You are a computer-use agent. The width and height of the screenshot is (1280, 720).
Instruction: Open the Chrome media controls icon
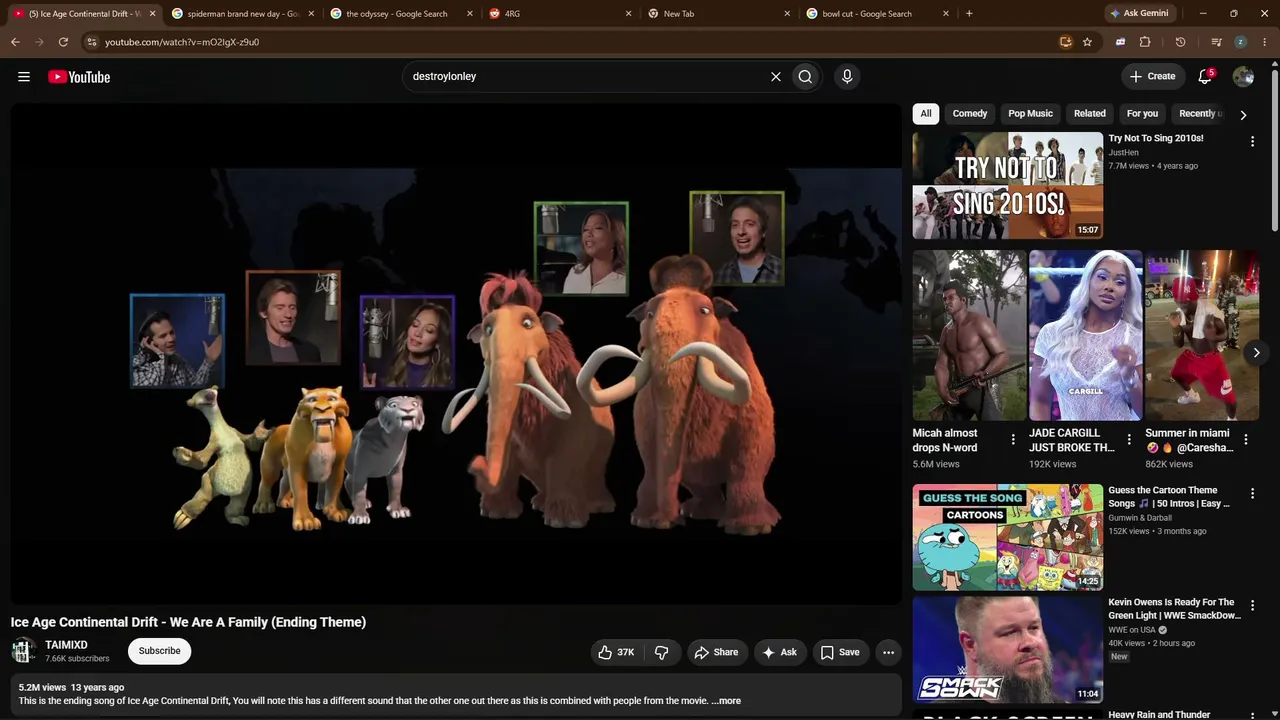coord(1216,42)
